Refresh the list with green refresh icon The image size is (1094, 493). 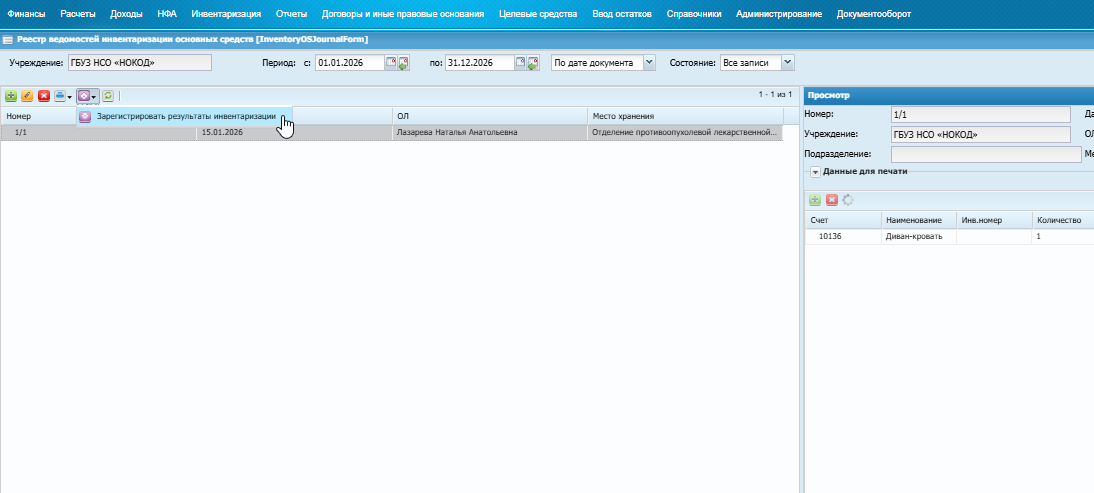(107, 96)
